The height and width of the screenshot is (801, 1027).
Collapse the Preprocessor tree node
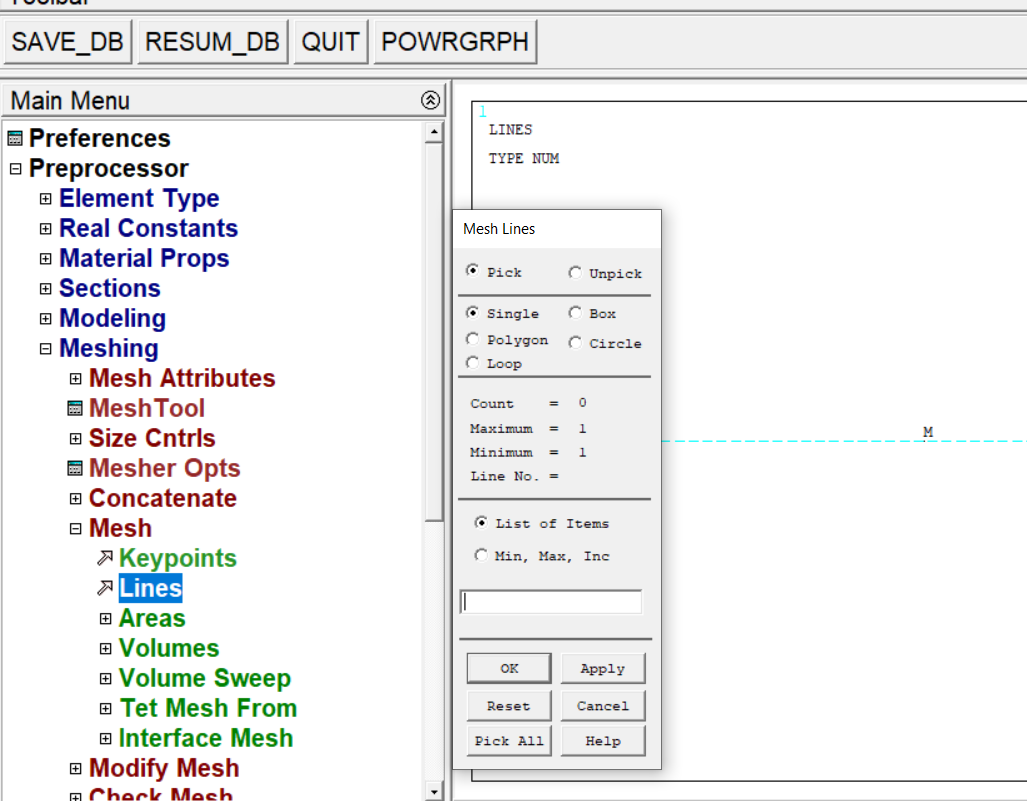(x=16, y=169)
